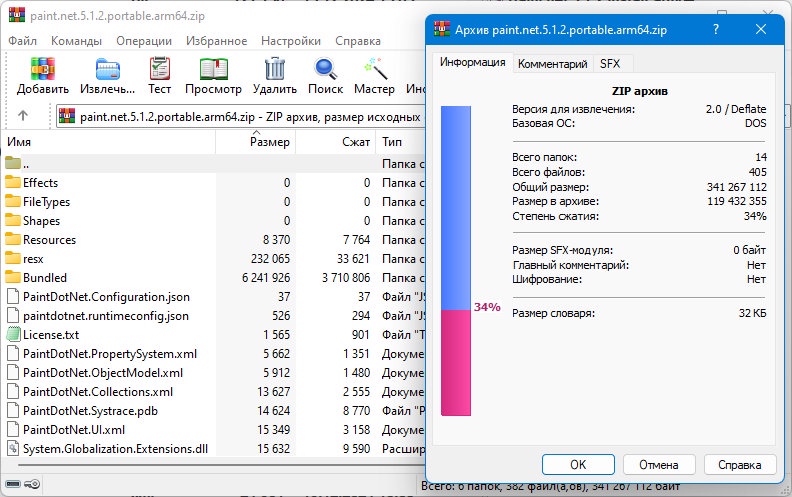This screenshot has height=497, width=792.
Task: Click the 2.0 / Deflate version value
Action: (x=736, y=109)
